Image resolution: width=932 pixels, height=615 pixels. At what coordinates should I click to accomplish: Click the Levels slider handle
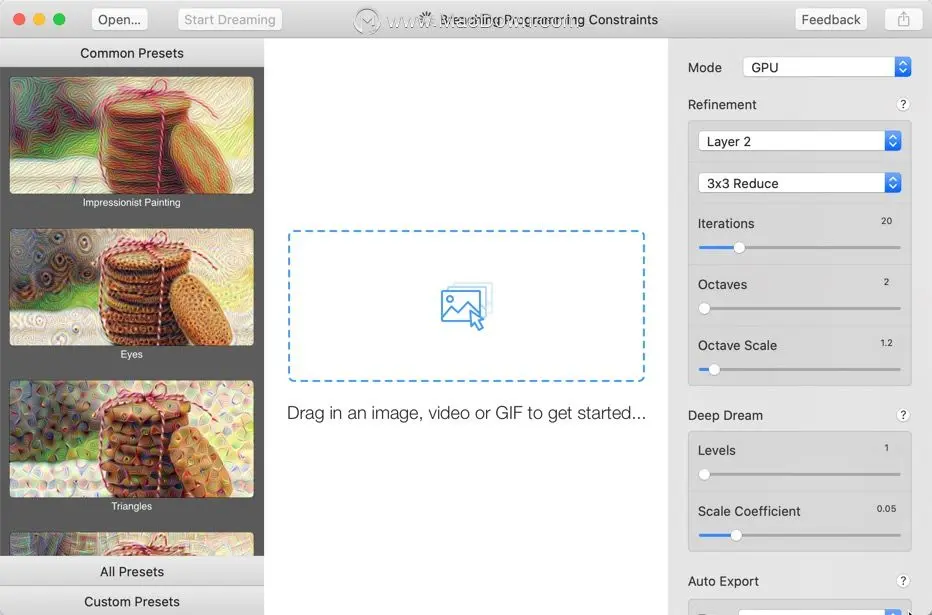point(704,474)
